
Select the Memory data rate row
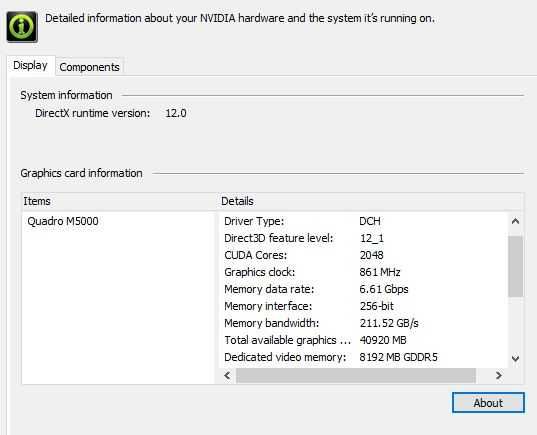click(363, 289)
